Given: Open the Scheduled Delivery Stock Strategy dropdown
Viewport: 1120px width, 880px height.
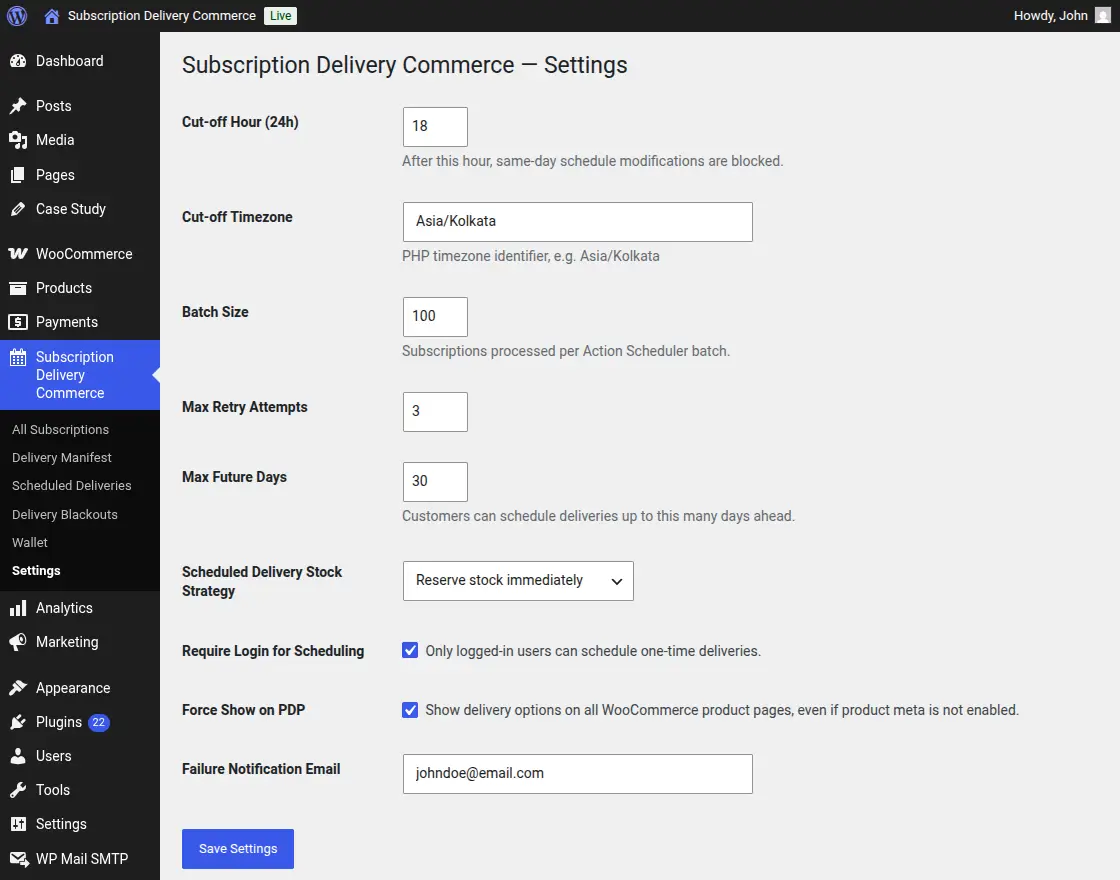Looking at the screenshot, I should click(x=517, y=581).
